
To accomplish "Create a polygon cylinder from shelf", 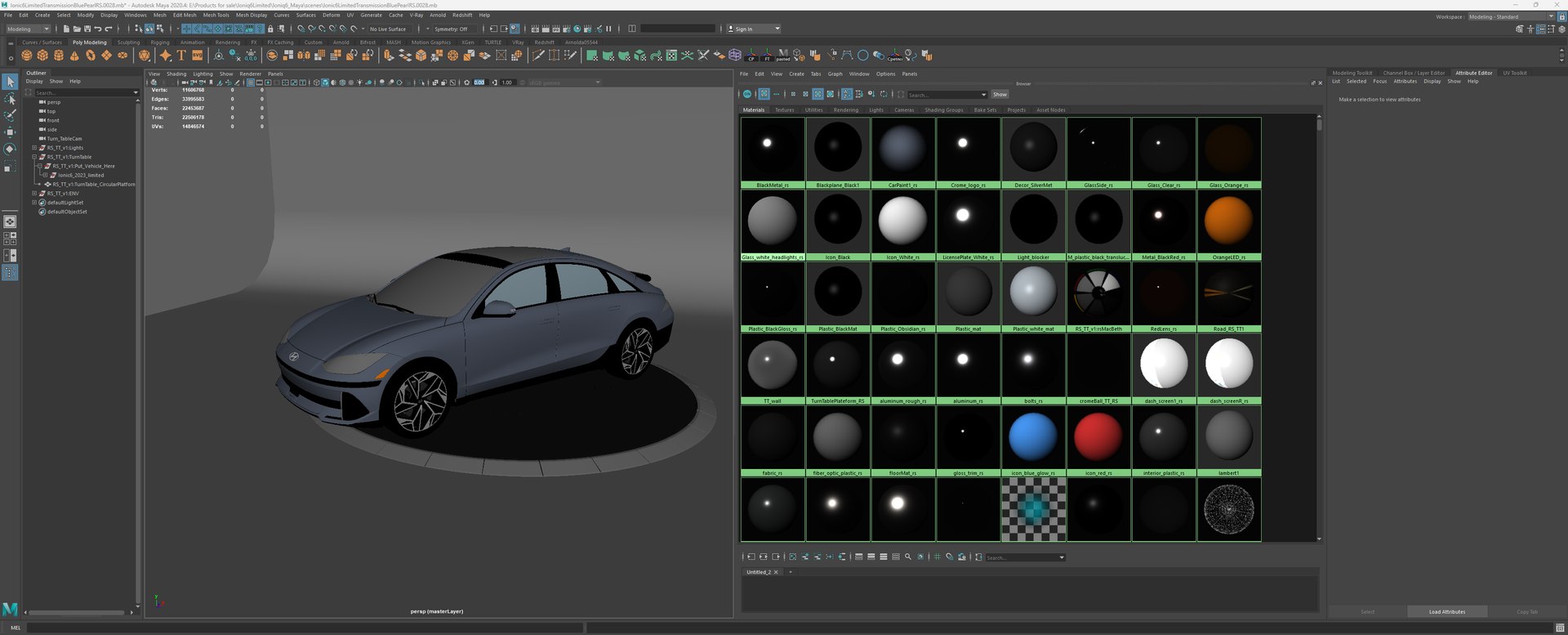I will coord(59,55).
